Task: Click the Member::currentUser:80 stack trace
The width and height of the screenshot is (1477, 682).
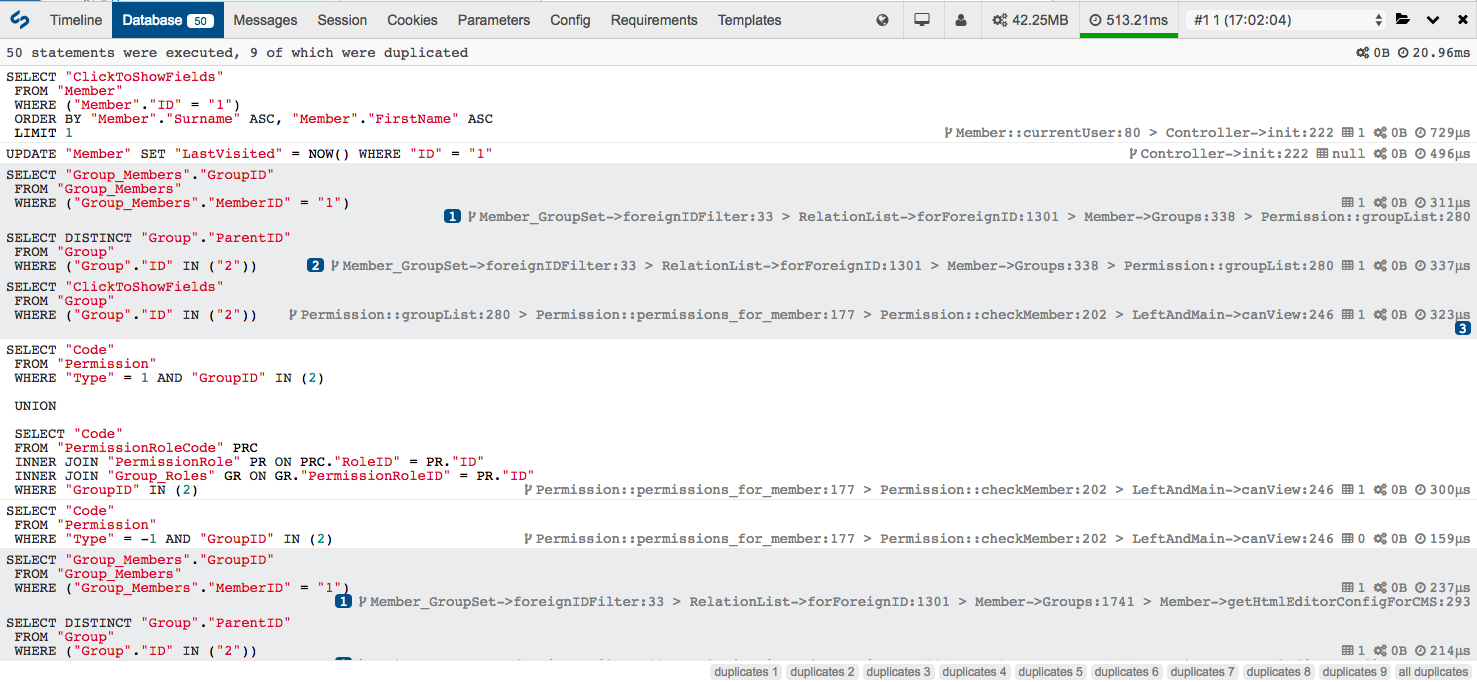Action: coord(1042,133)
